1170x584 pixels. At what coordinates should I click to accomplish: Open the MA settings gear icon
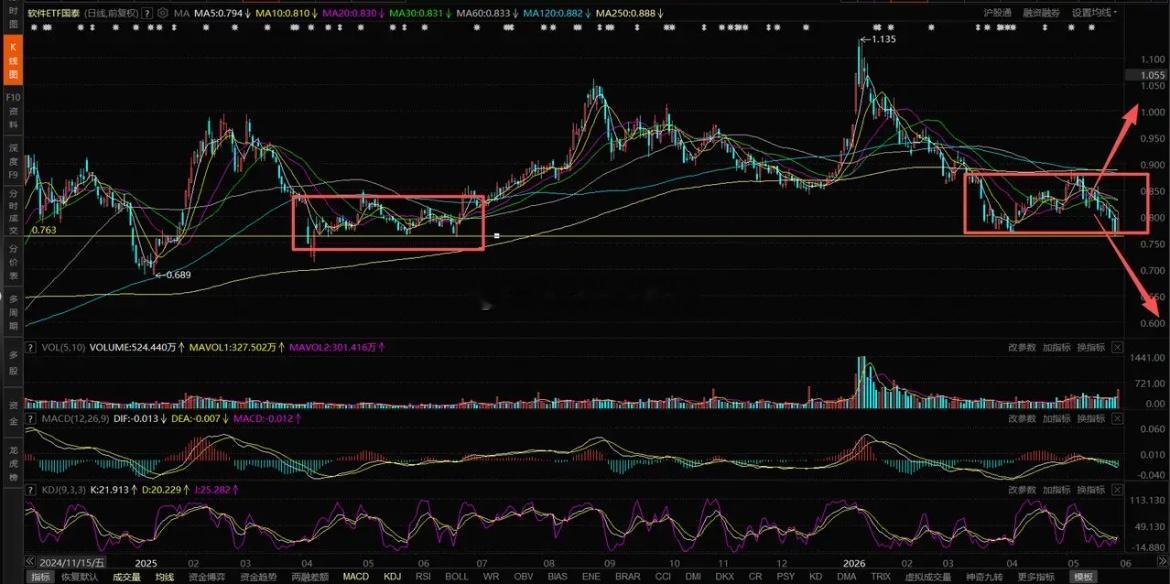tap(162, 13)
